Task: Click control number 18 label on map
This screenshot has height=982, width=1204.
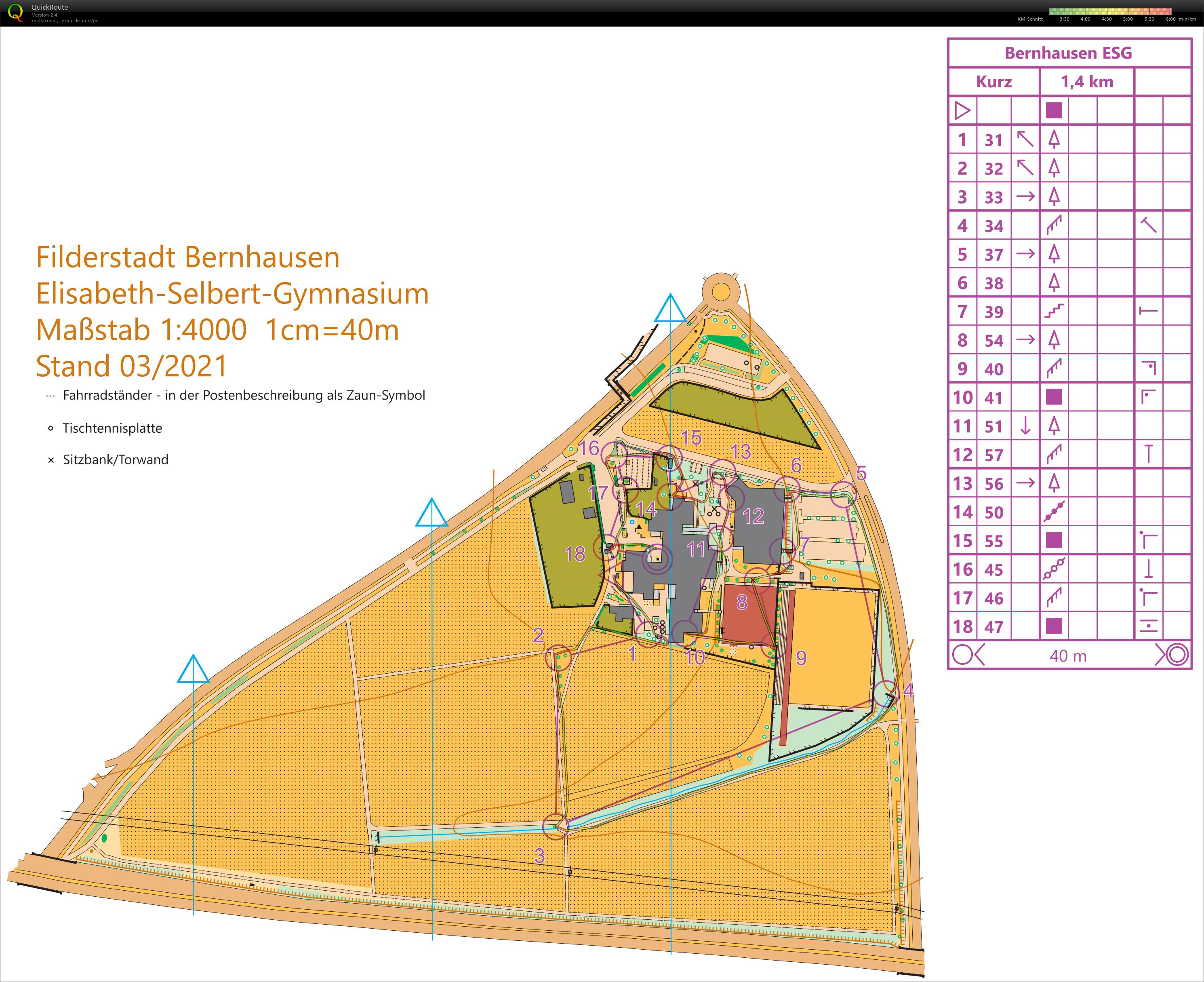Action: (x=575, y=554)
